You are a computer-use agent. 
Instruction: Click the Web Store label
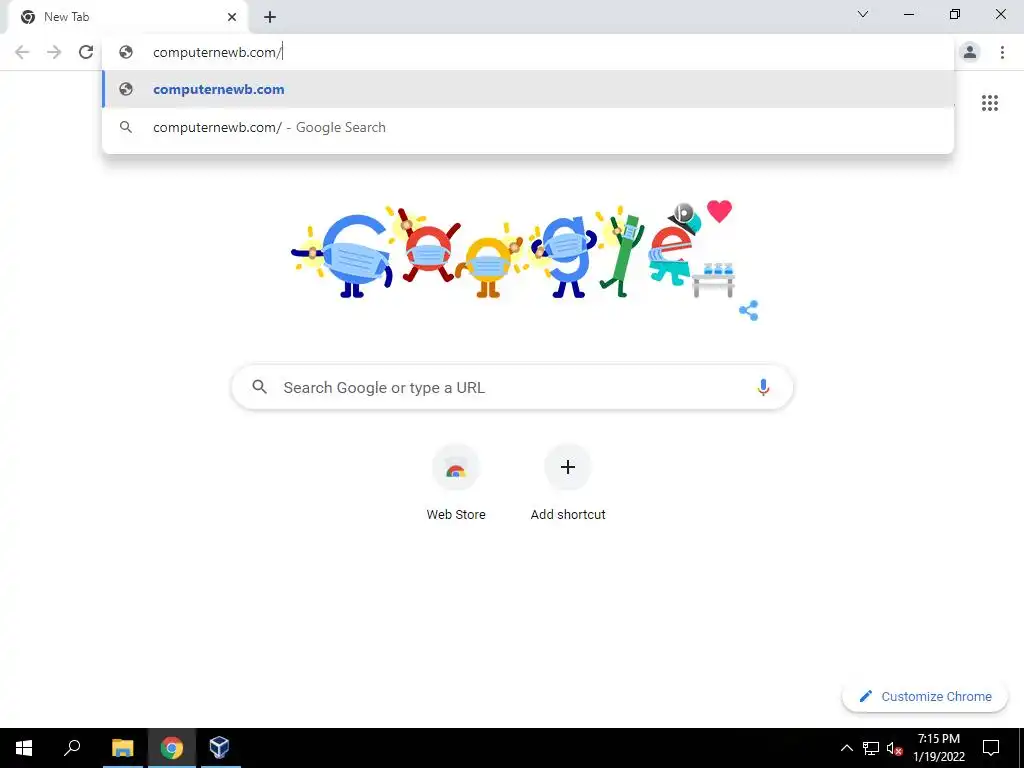pyautogui.click(x=456, y=515)
